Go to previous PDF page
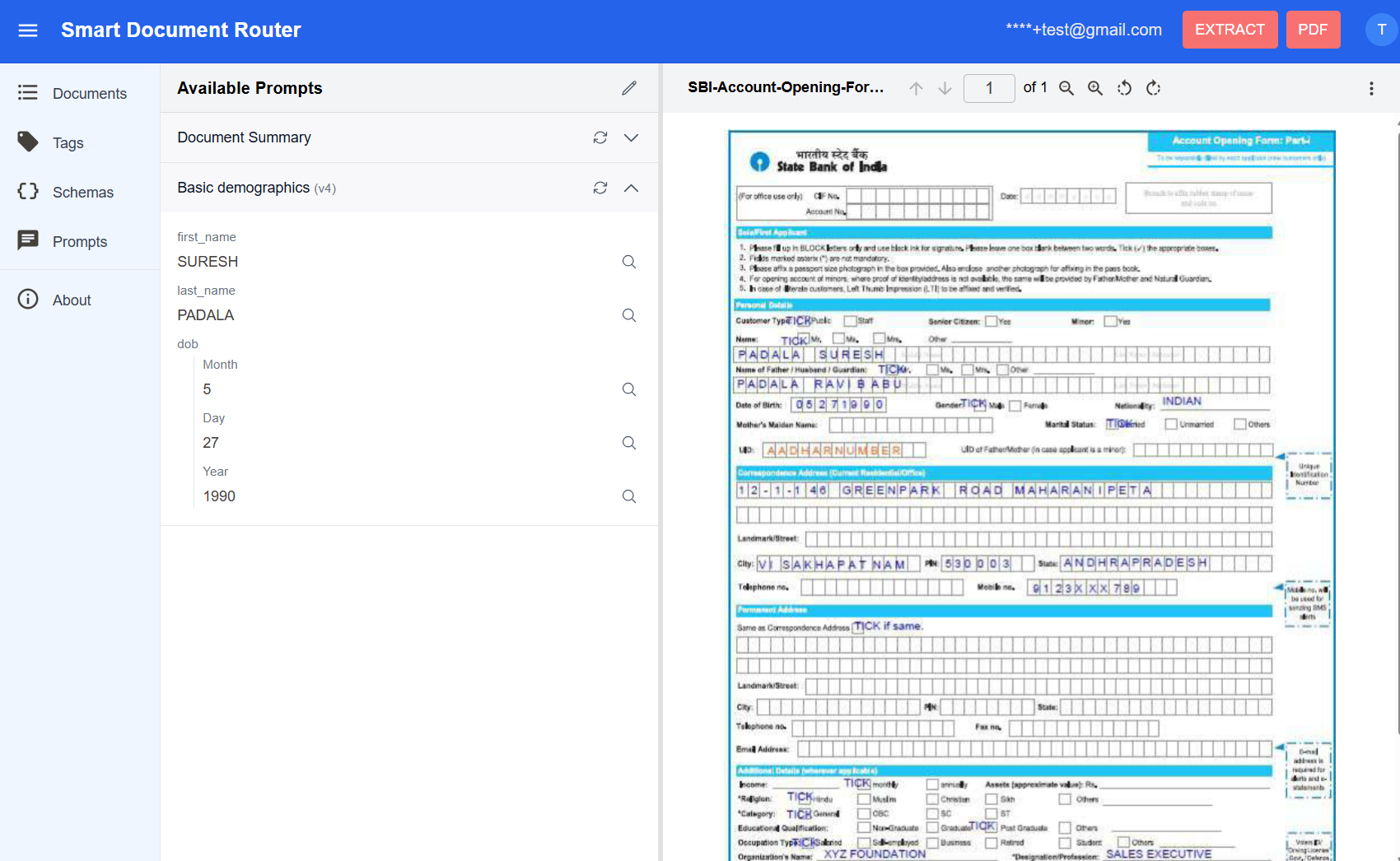 point(916,88)
